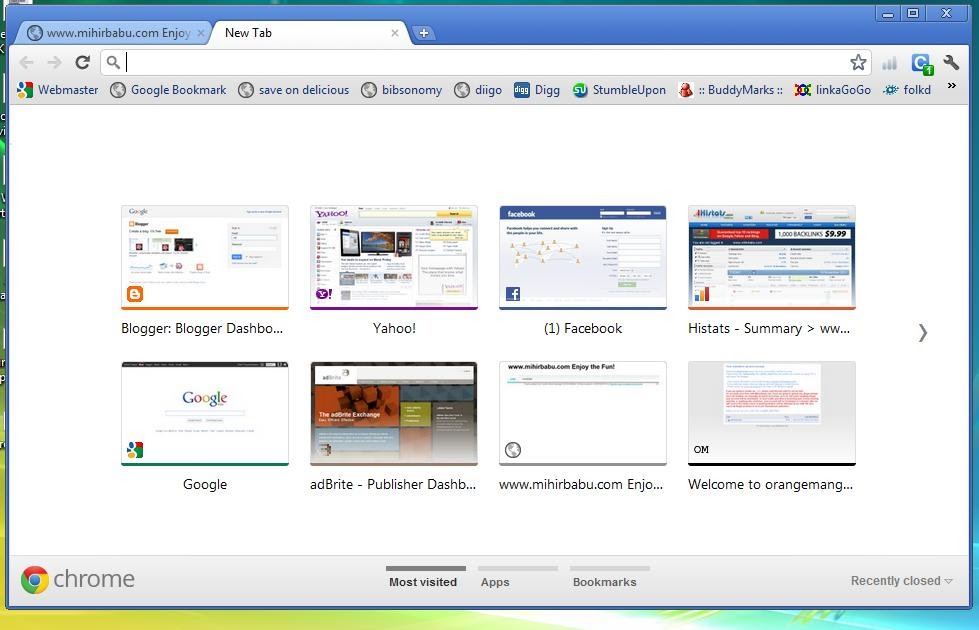Image resolution: width=979 pixels, height=630 pixels.
Task: Open the Google Bookmark bookmark
Action: pos(168,90)
